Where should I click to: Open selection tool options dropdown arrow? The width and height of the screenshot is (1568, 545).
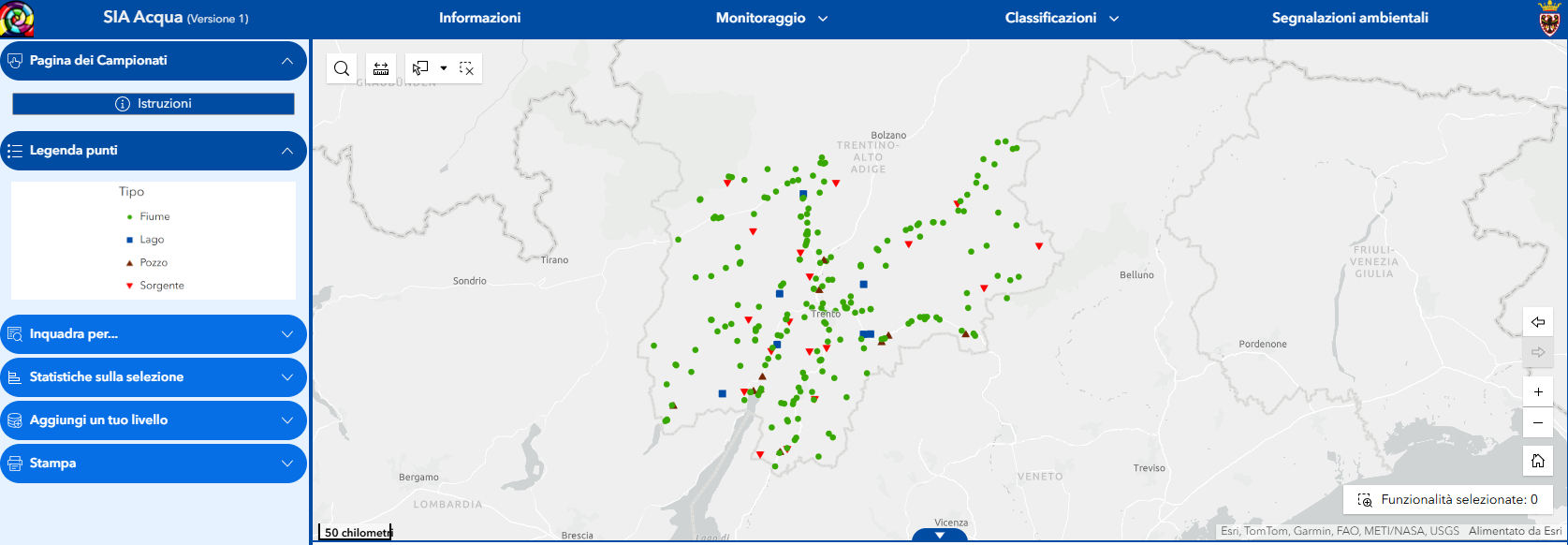pos(444,68)
